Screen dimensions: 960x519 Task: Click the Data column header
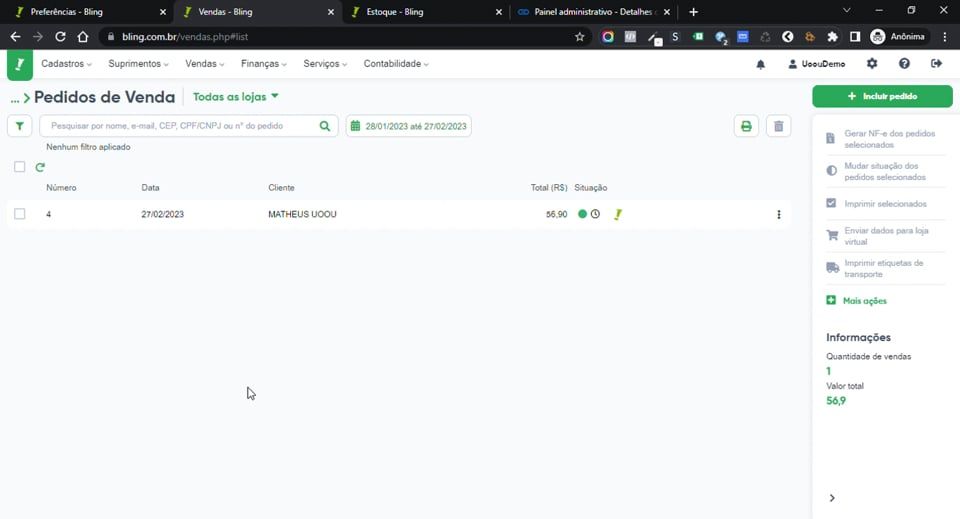[150, 188]
